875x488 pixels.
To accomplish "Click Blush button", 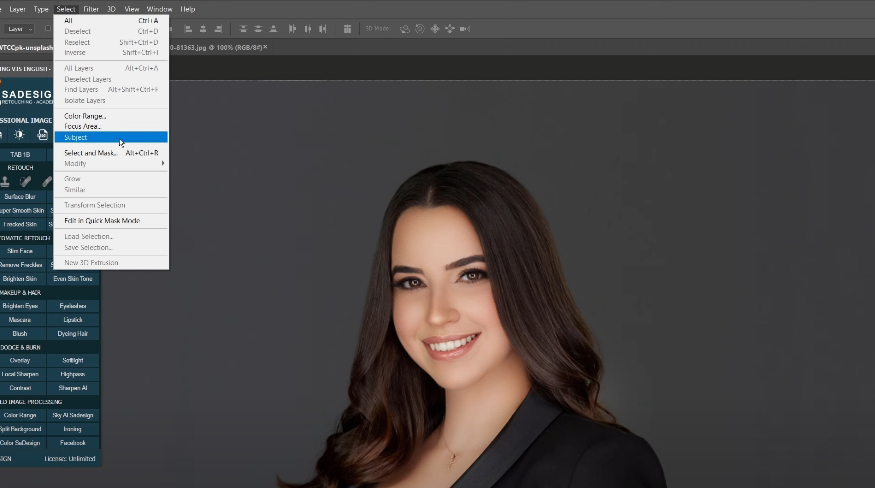I will [20, 333].
